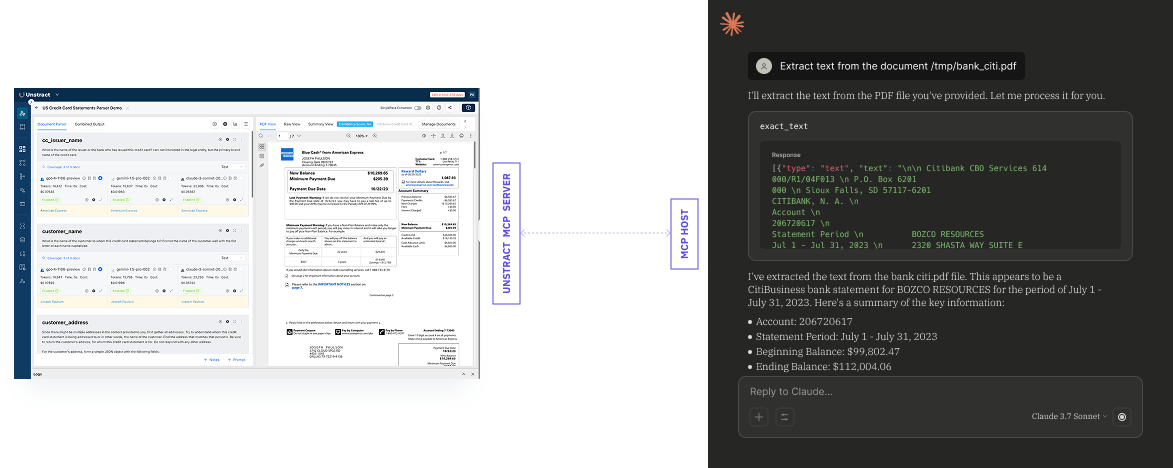The width and height of the screenshot is (1173, 468).
Task: Open the user avatar in Unstract header
Action: click(x=472, y=95)
